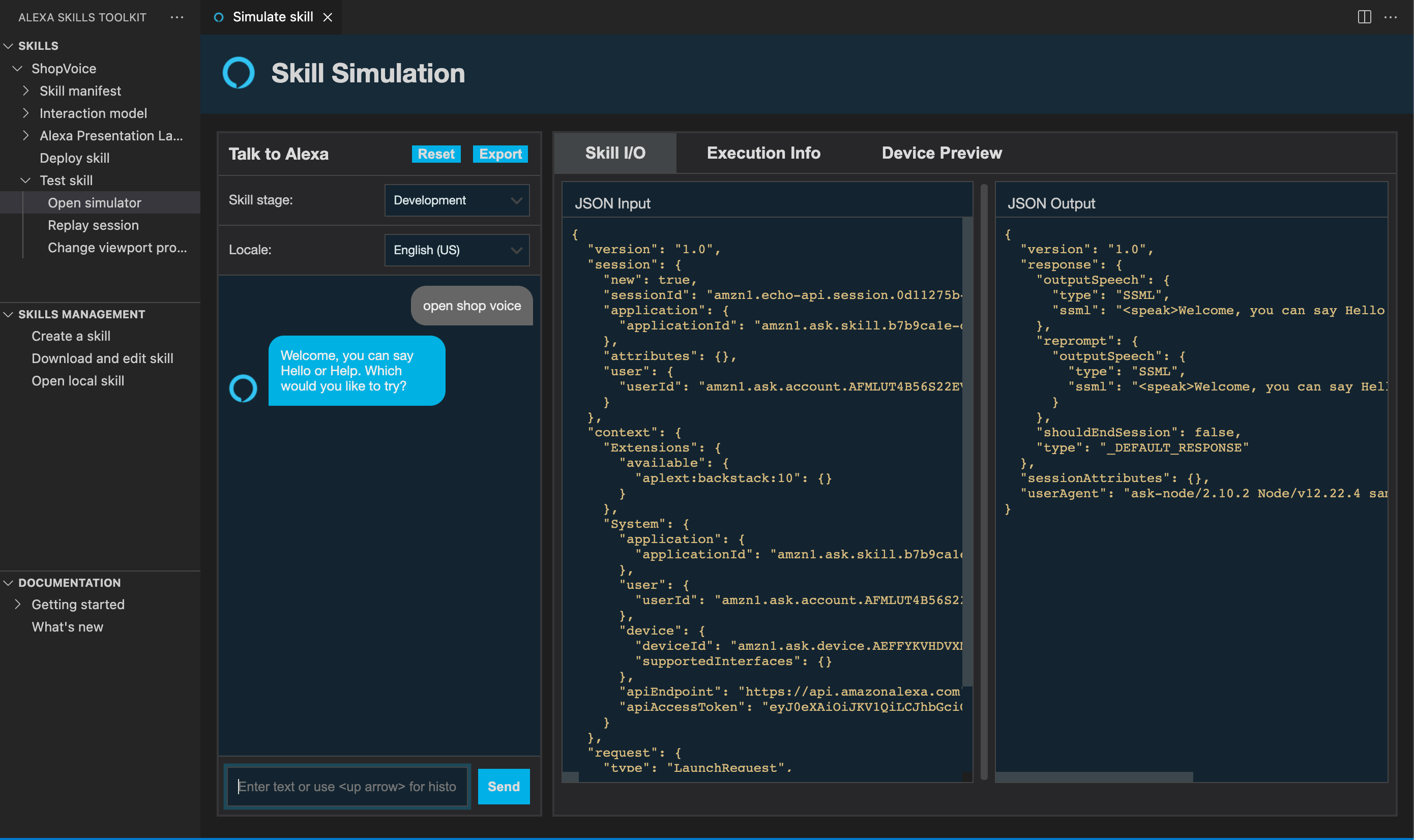This screenshot has height=840, width=1414.
Task: Open the Locale English (US) dropdown
Action: (x=456, y=250)
